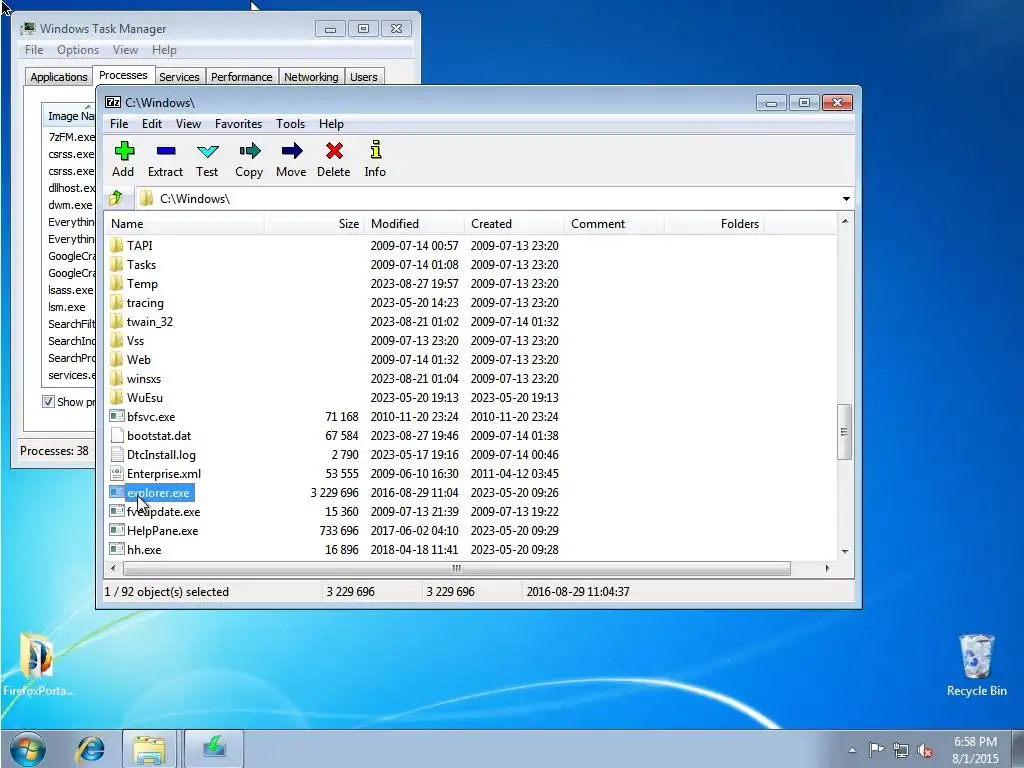Screen dimensions: 1024x768
Task: Open the Windows Start button
Action: [27, 748]
